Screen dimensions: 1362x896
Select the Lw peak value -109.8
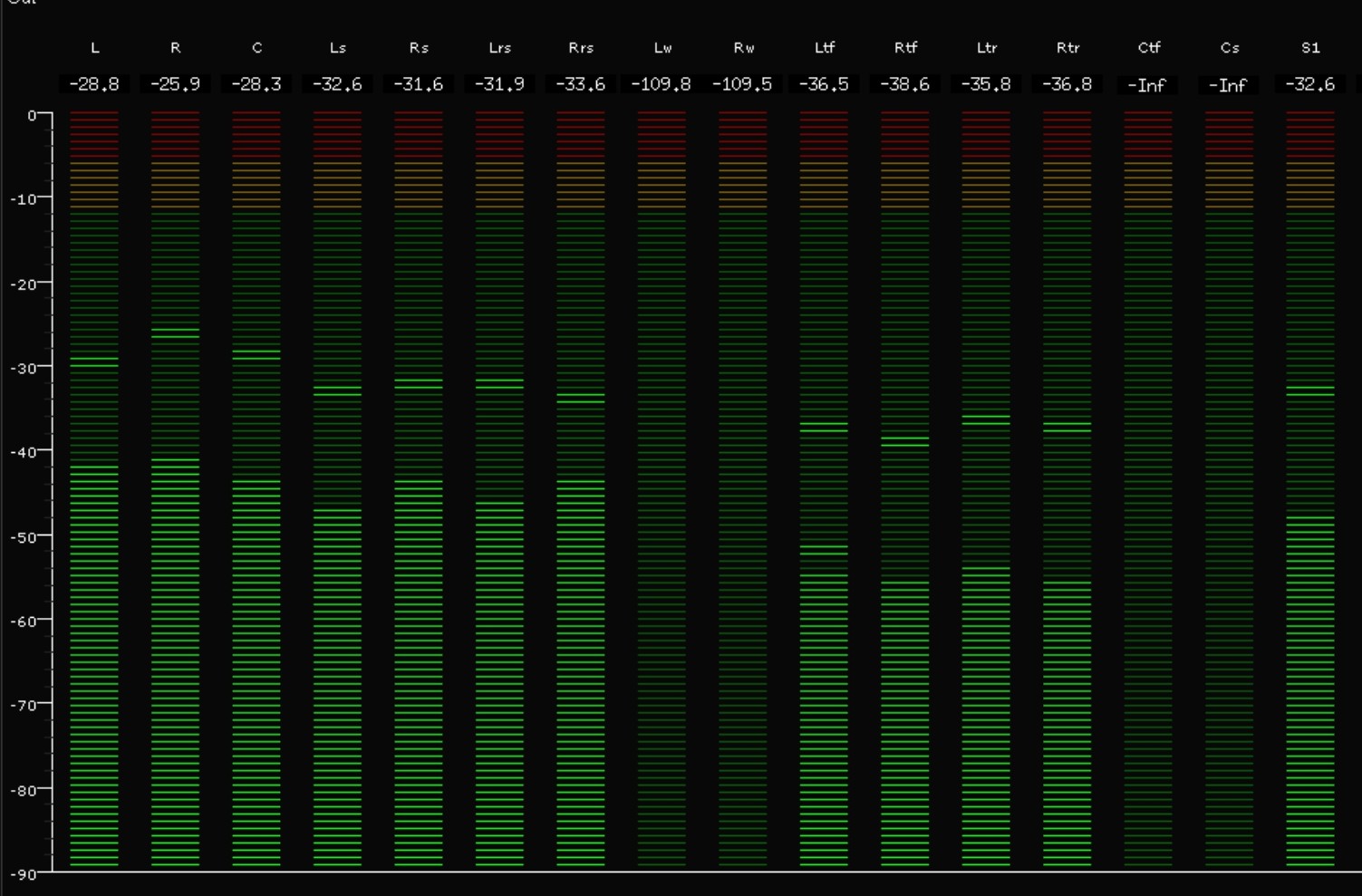point(661,84)
